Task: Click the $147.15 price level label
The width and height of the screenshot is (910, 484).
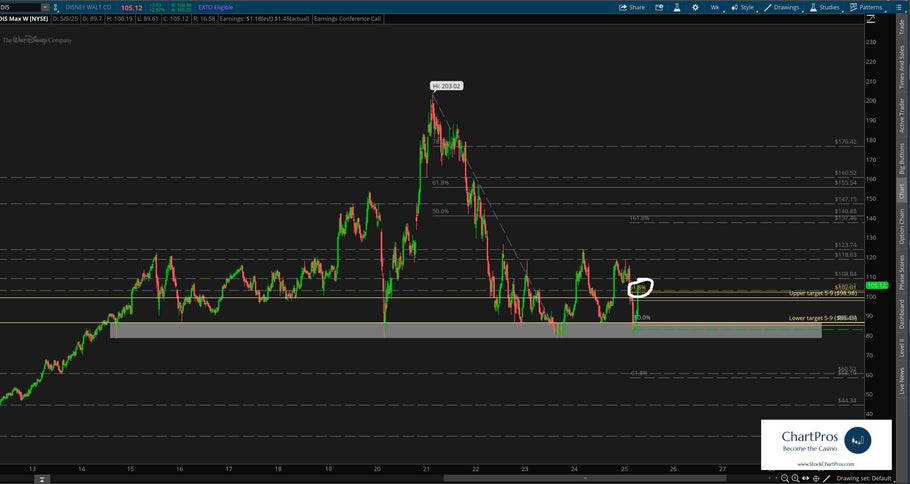Action: [x=846, y=199]
